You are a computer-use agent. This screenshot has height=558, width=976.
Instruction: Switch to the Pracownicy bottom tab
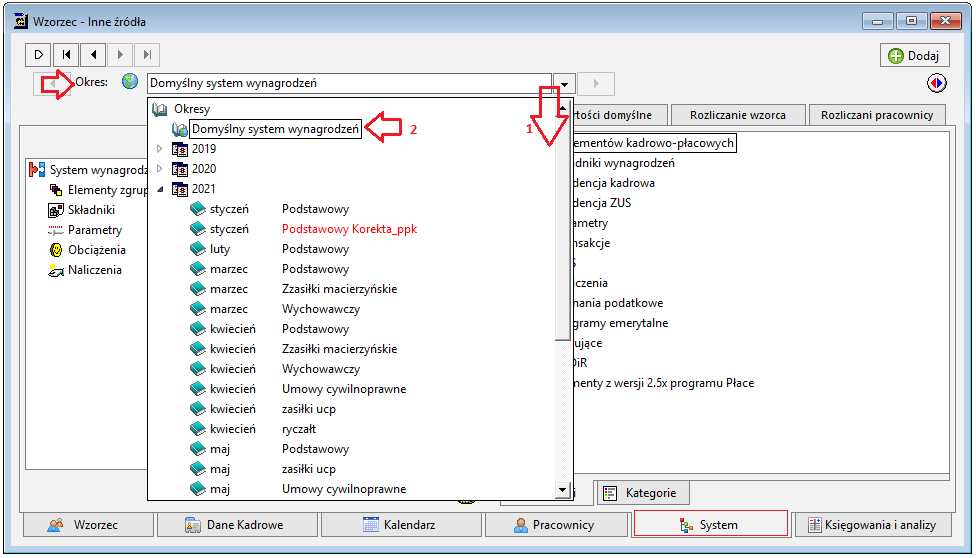[x=556, y=525]
